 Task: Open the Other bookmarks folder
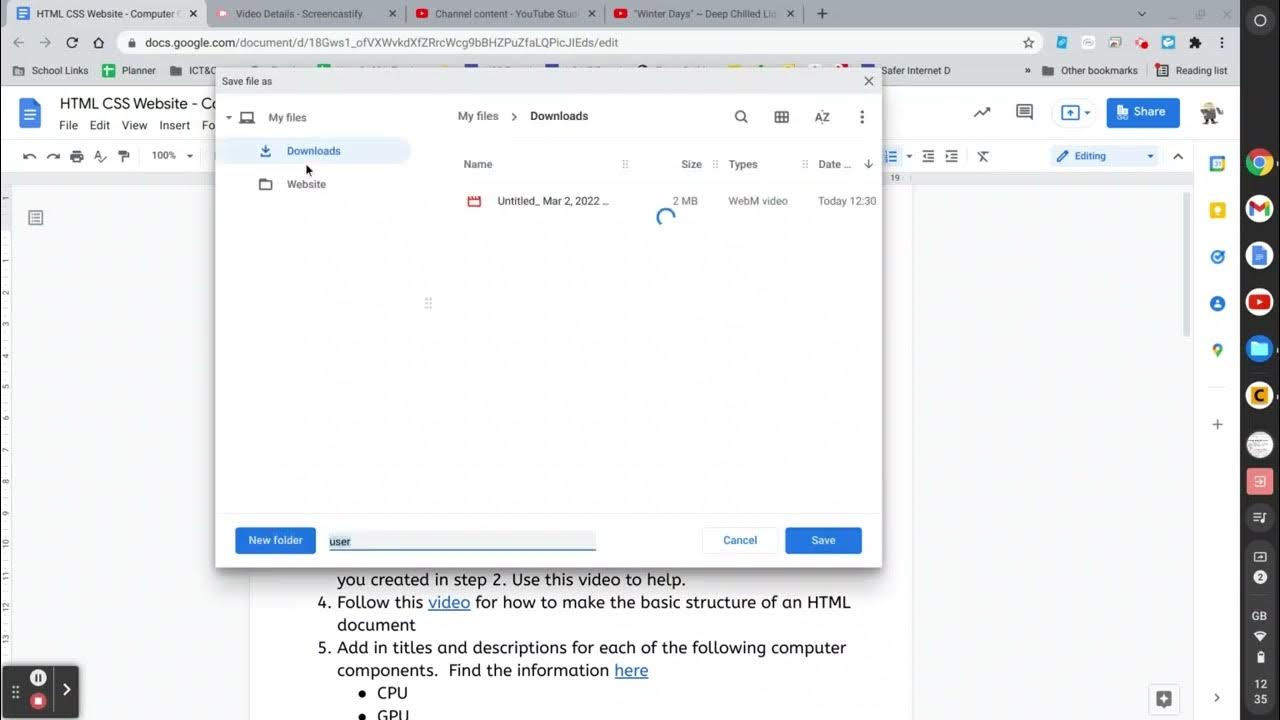(x=1089, y=71)
